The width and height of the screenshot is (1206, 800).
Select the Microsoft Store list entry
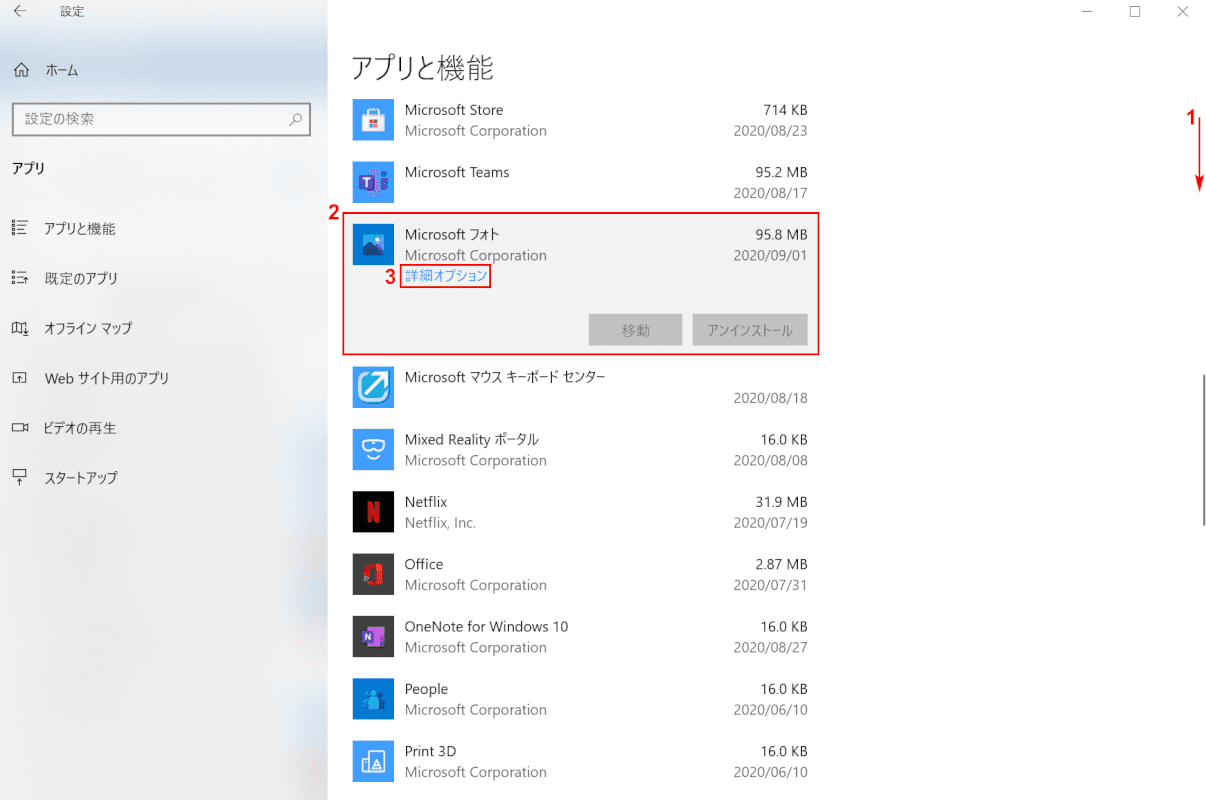tap(581, 120)
